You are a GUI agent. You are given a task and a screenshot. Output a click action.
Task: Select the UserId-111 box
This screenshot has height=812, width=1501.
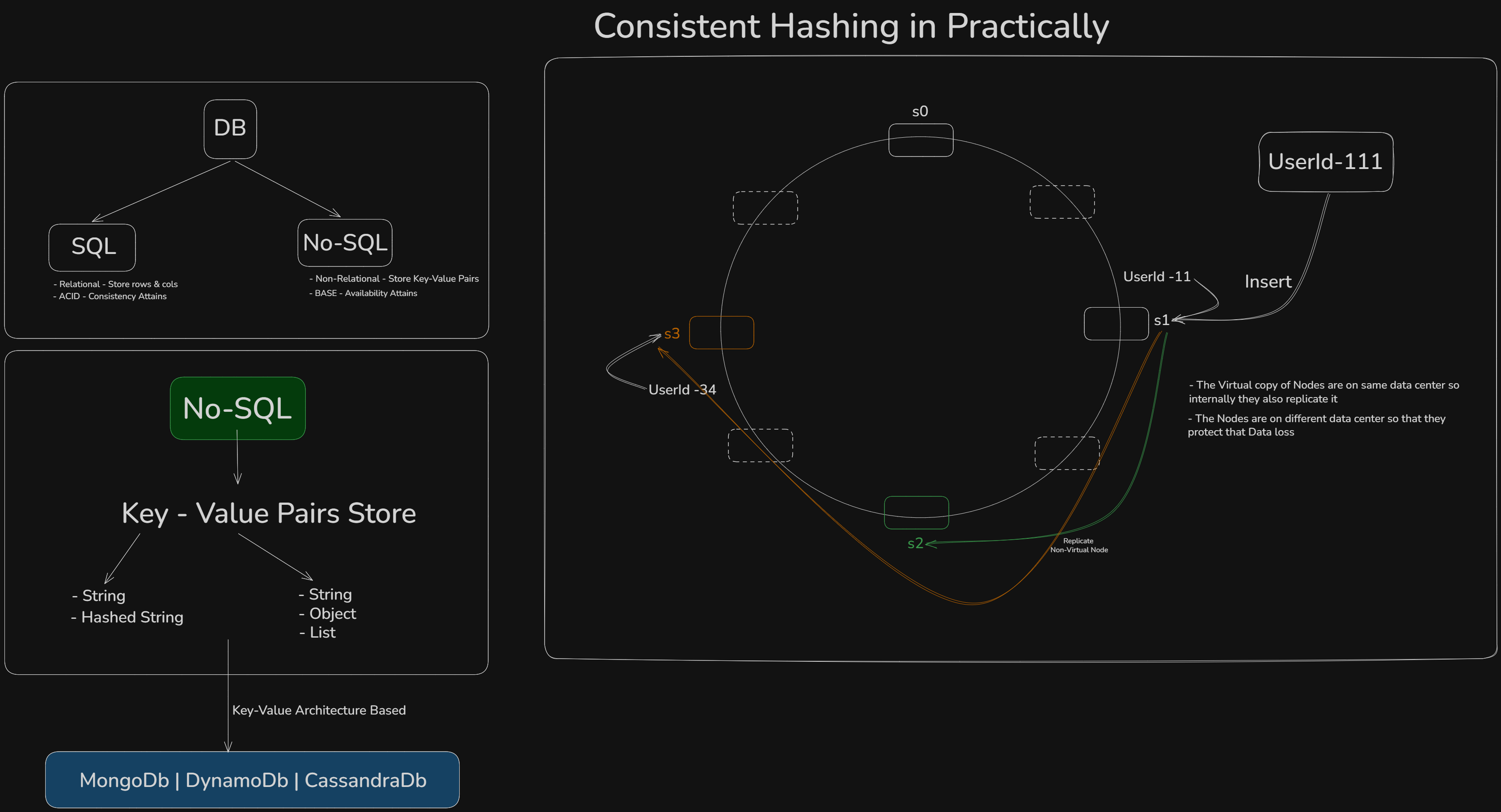1326,161
